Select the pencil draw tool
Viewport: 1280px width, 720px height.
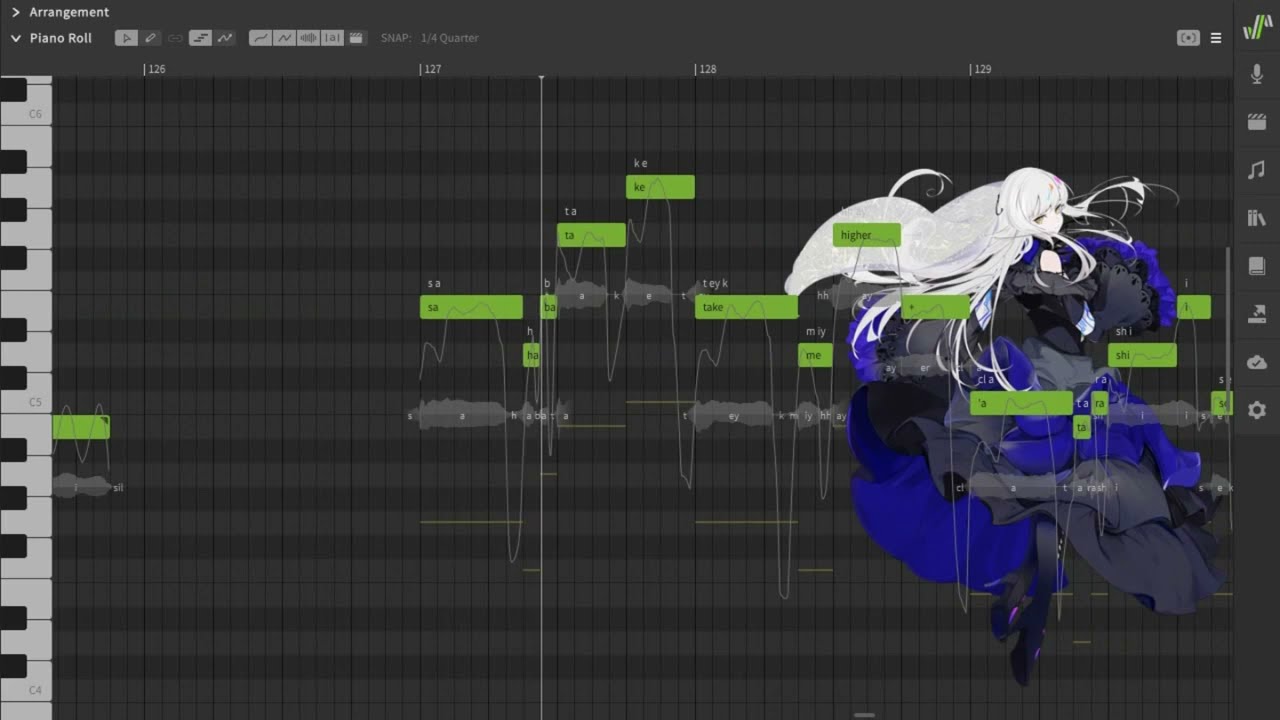point(150,38)
